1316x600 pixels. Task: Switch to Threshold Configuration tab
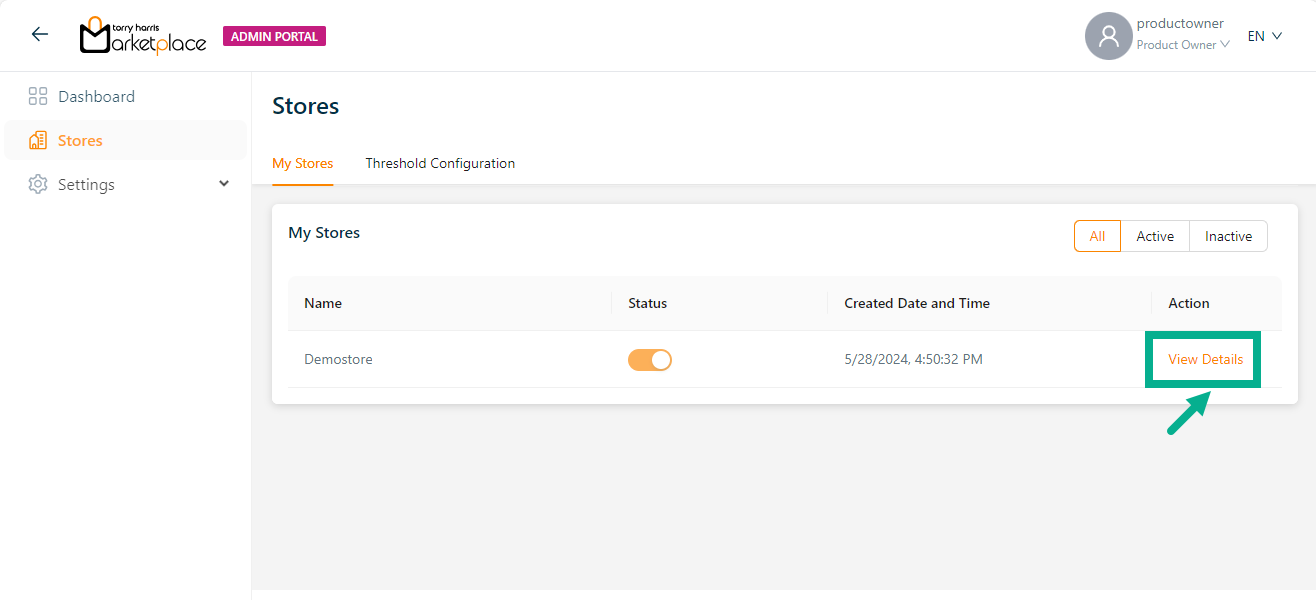[x=440, y=164]
